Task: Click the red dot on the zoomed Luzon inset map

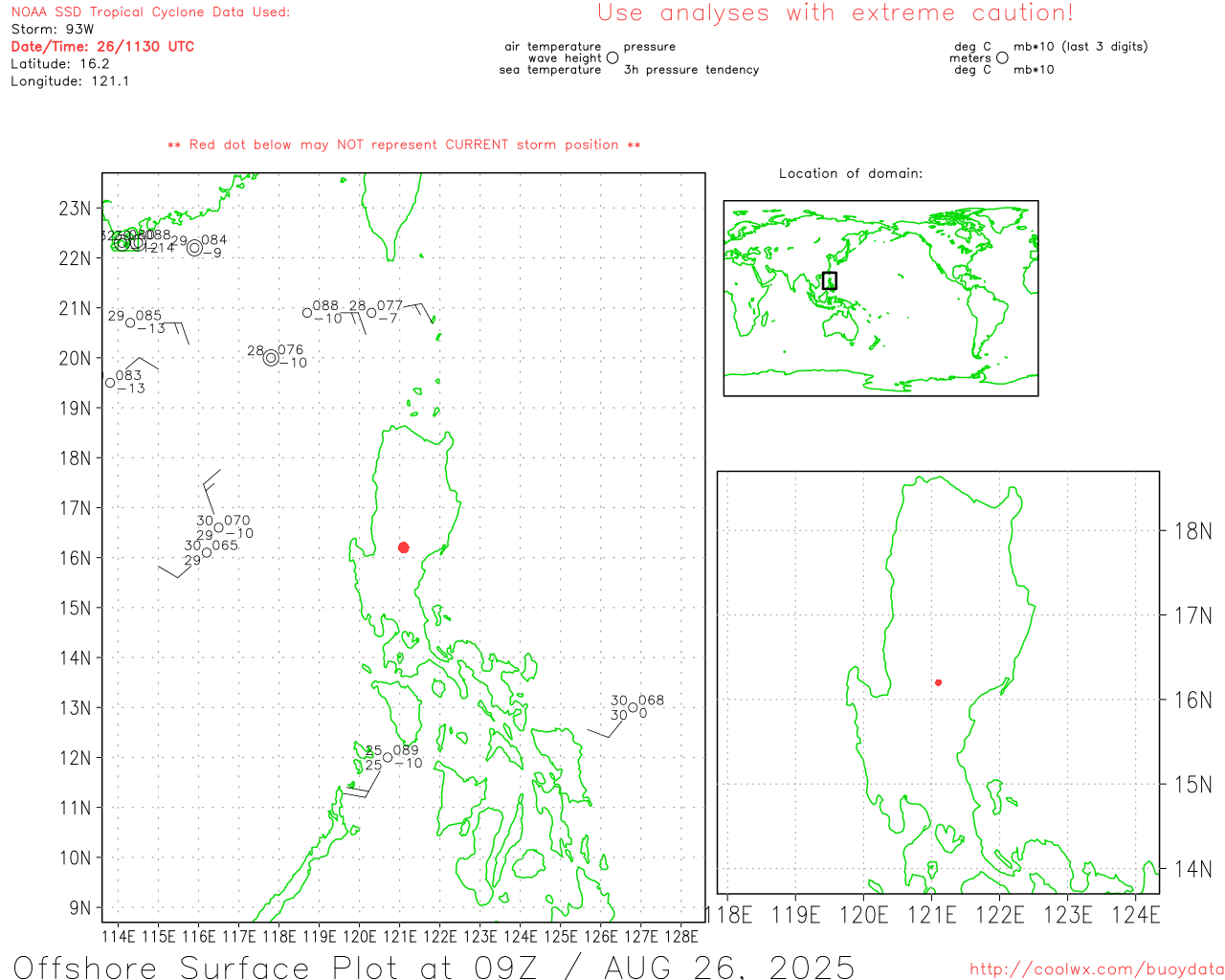Action: 938,682
